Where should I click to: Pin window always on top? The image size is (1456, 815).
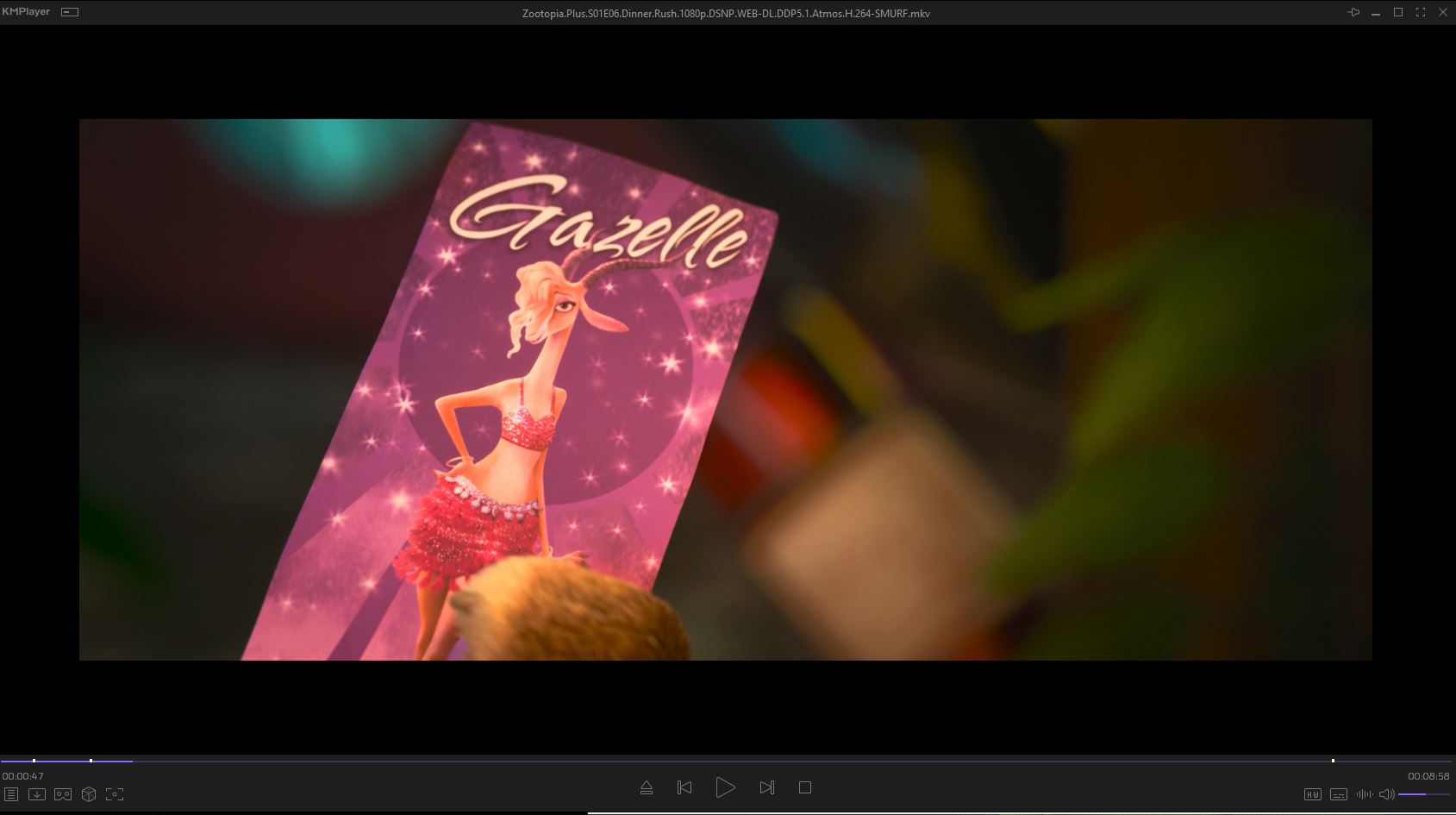pos(1353,12)
